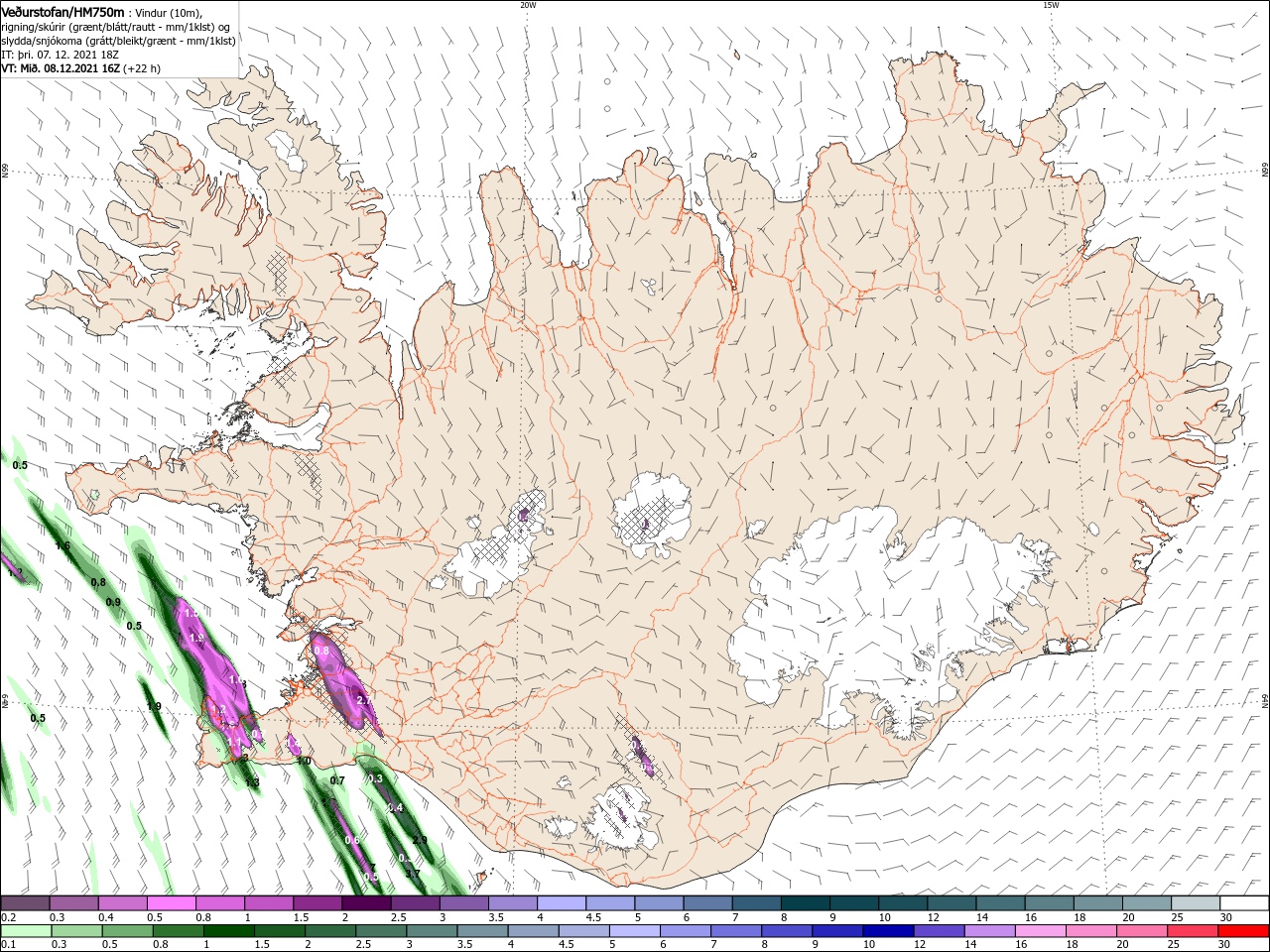Screen dimensions: 1270x952
Task: Click the initial time line 'IT: þri. 07. 12. 2021 18Z'
Action: tap(60, 55)
